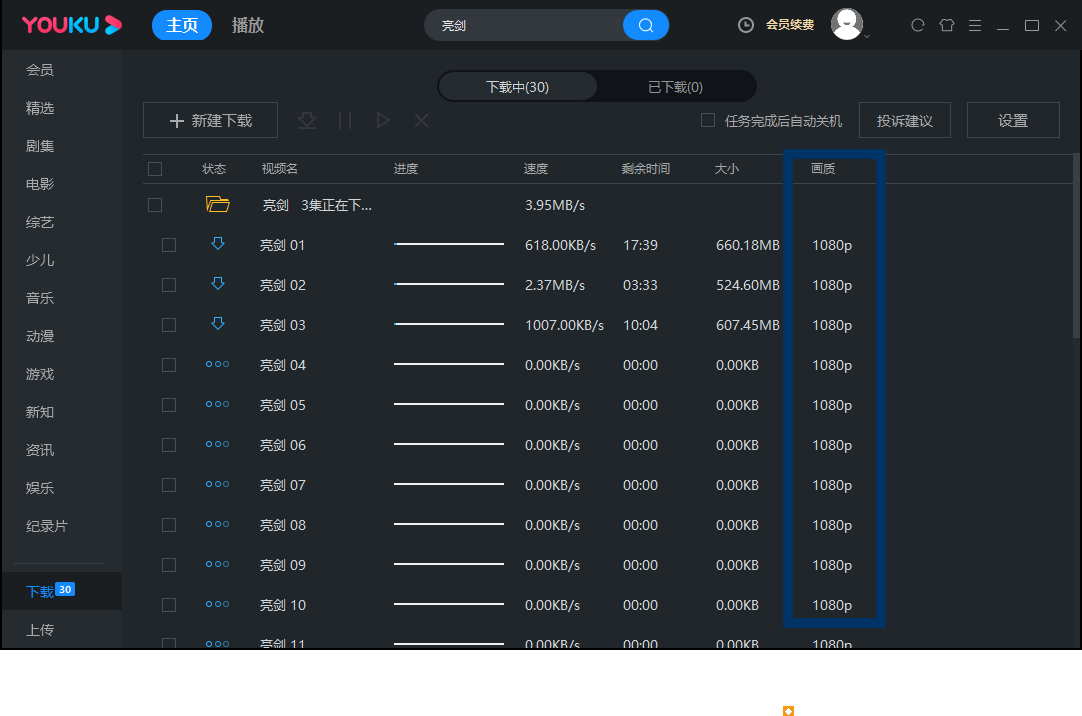
Task: Open 综艺 in sidebar
Action: coord(39,222)
